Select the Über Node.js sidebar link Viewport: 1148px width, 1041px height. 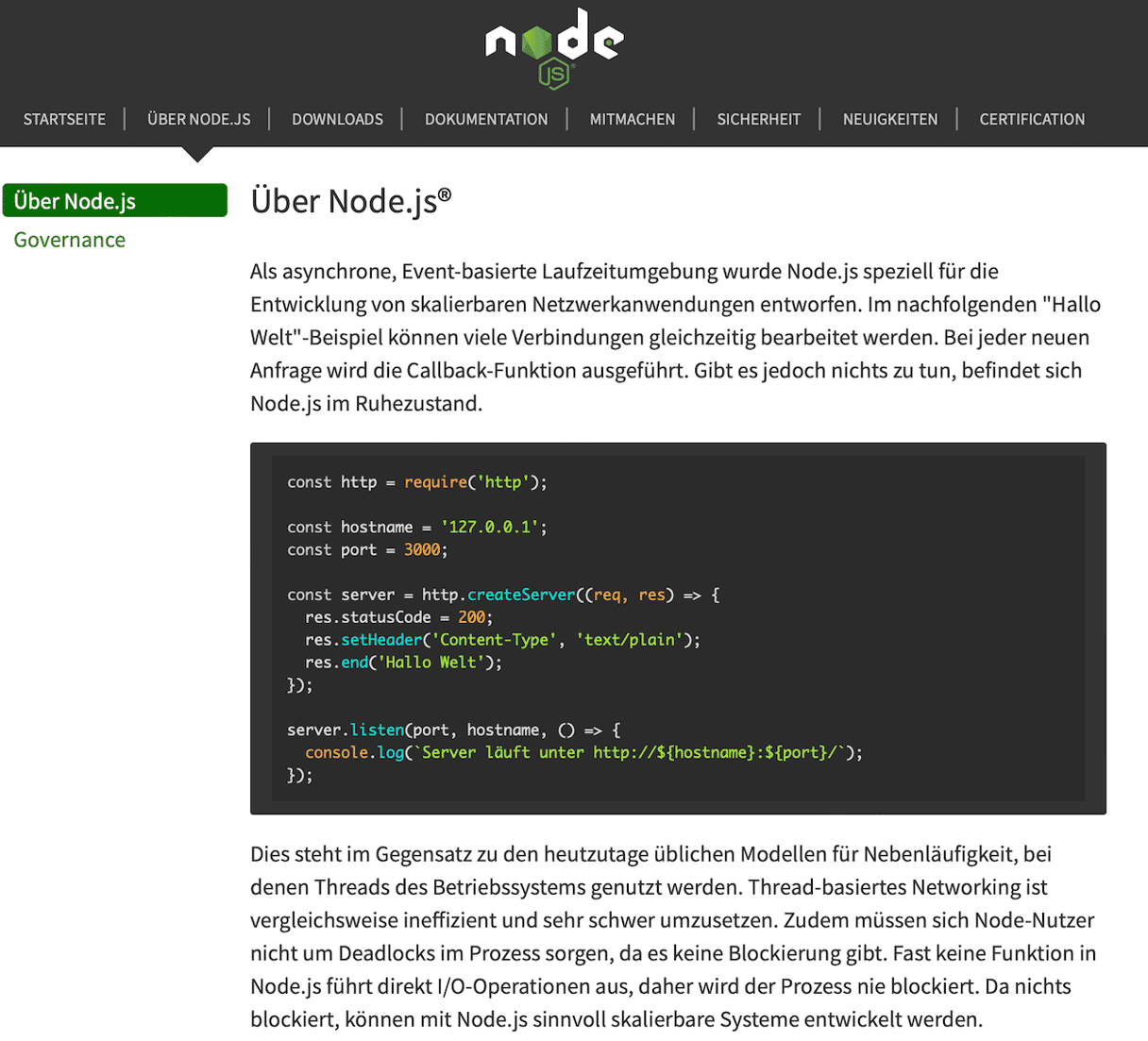(x=115, y=200)
